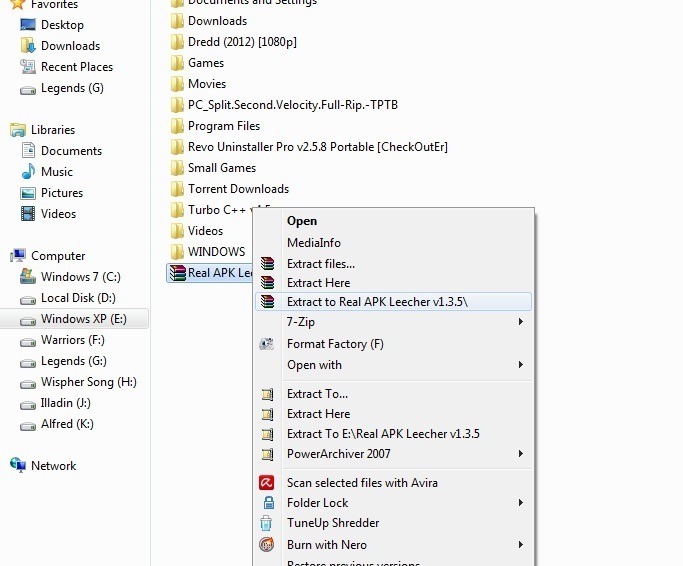
Task: Click the PowerArchiver 2007 icon
Action: tap(267, 454)
